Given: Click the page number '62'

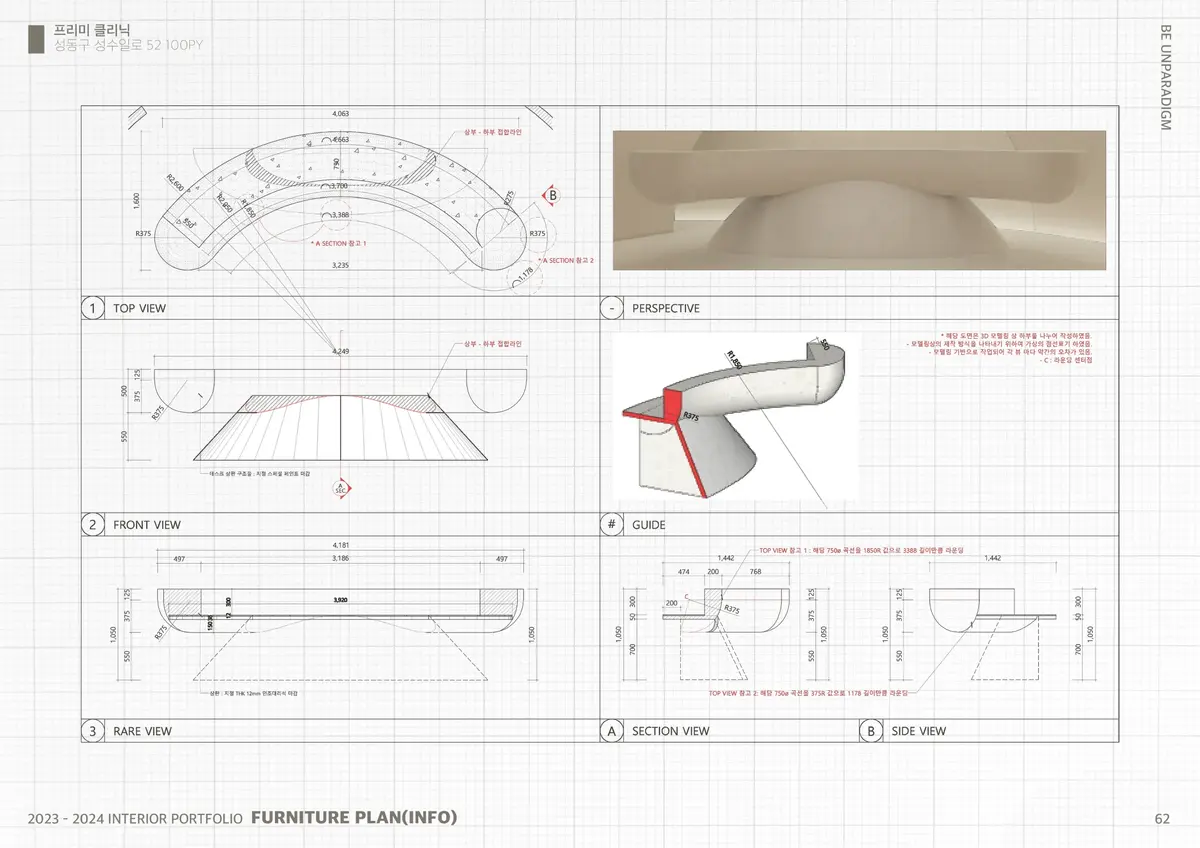Looking at the screenshot, I should (1162, 818).
